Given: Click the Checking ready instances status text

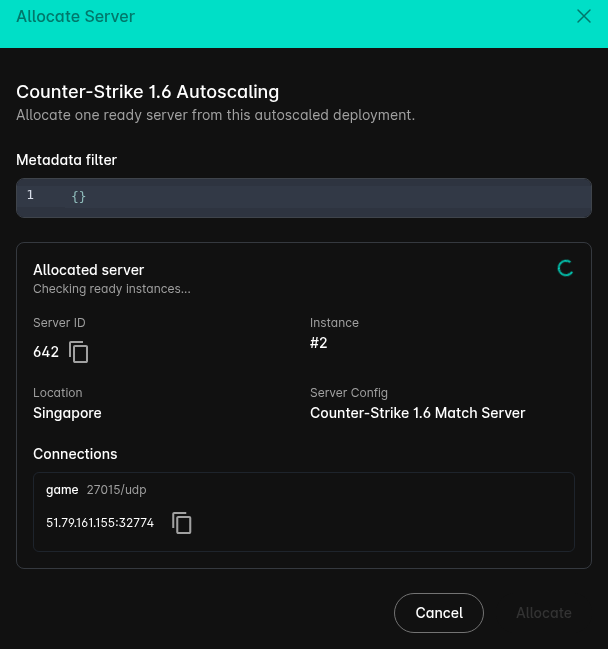Looking at the screenshot, I should click(112, 289).
